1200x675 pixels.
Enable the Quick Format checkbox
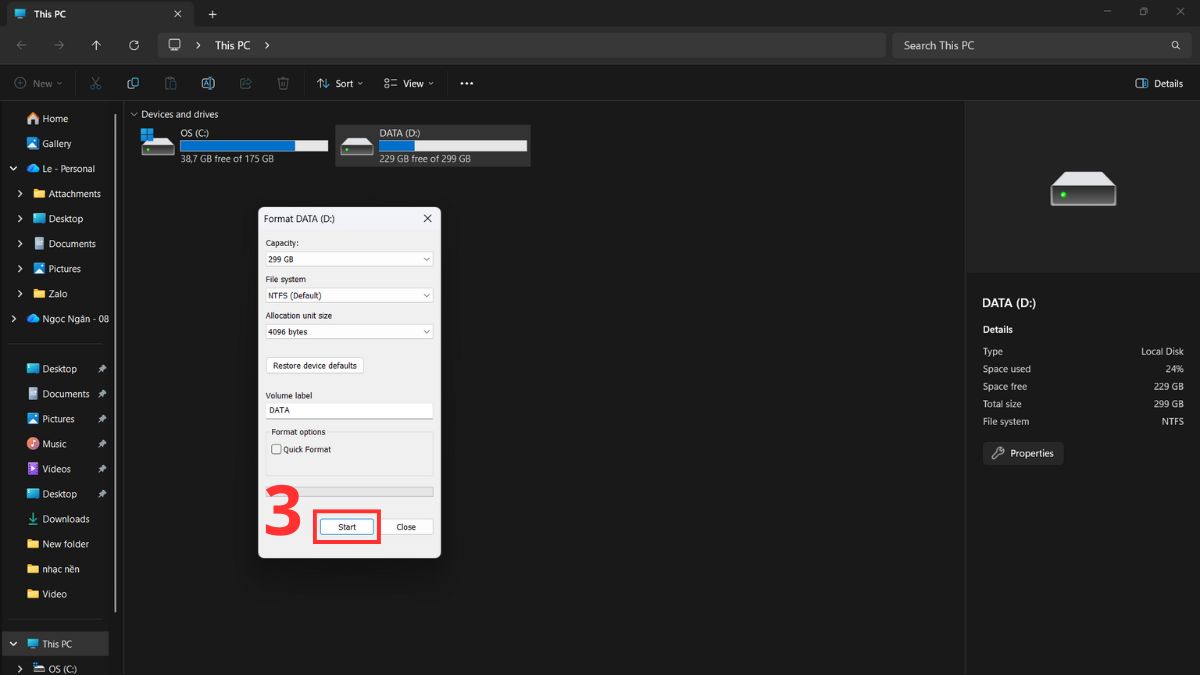[276, 449]
